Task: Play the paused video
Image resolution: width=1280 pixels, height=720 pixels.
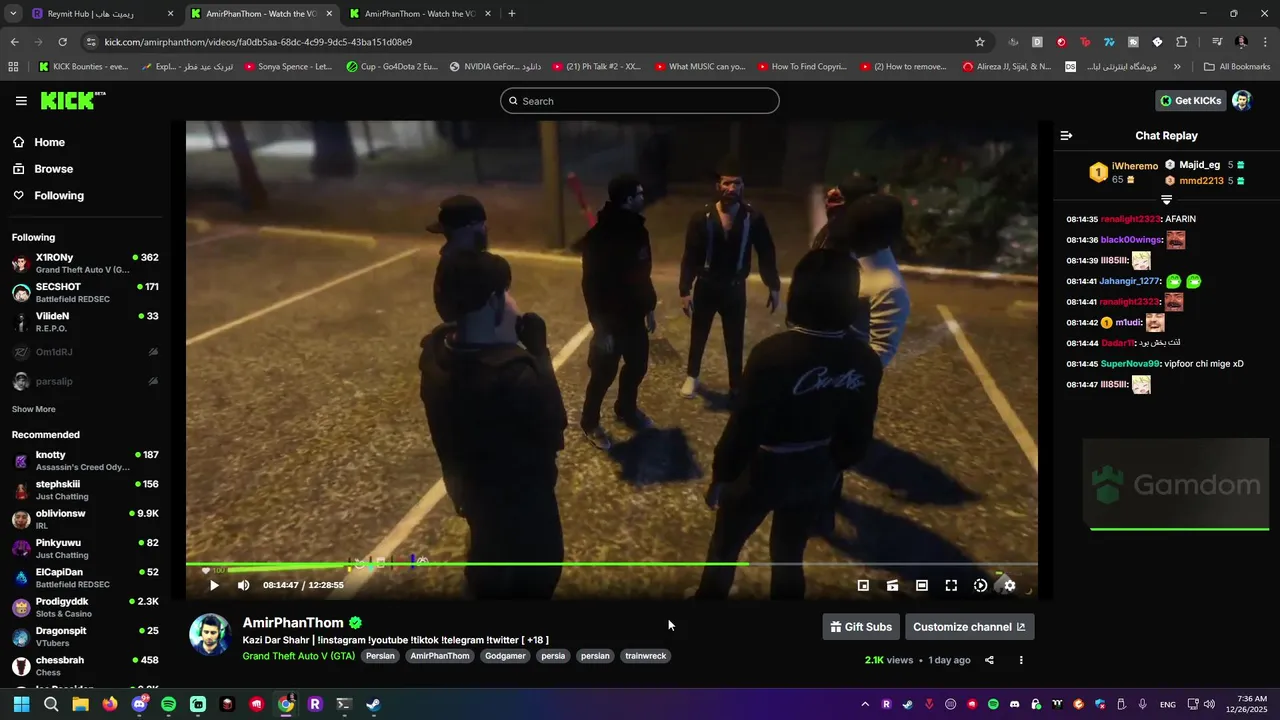Action: (x=214, y=585)
